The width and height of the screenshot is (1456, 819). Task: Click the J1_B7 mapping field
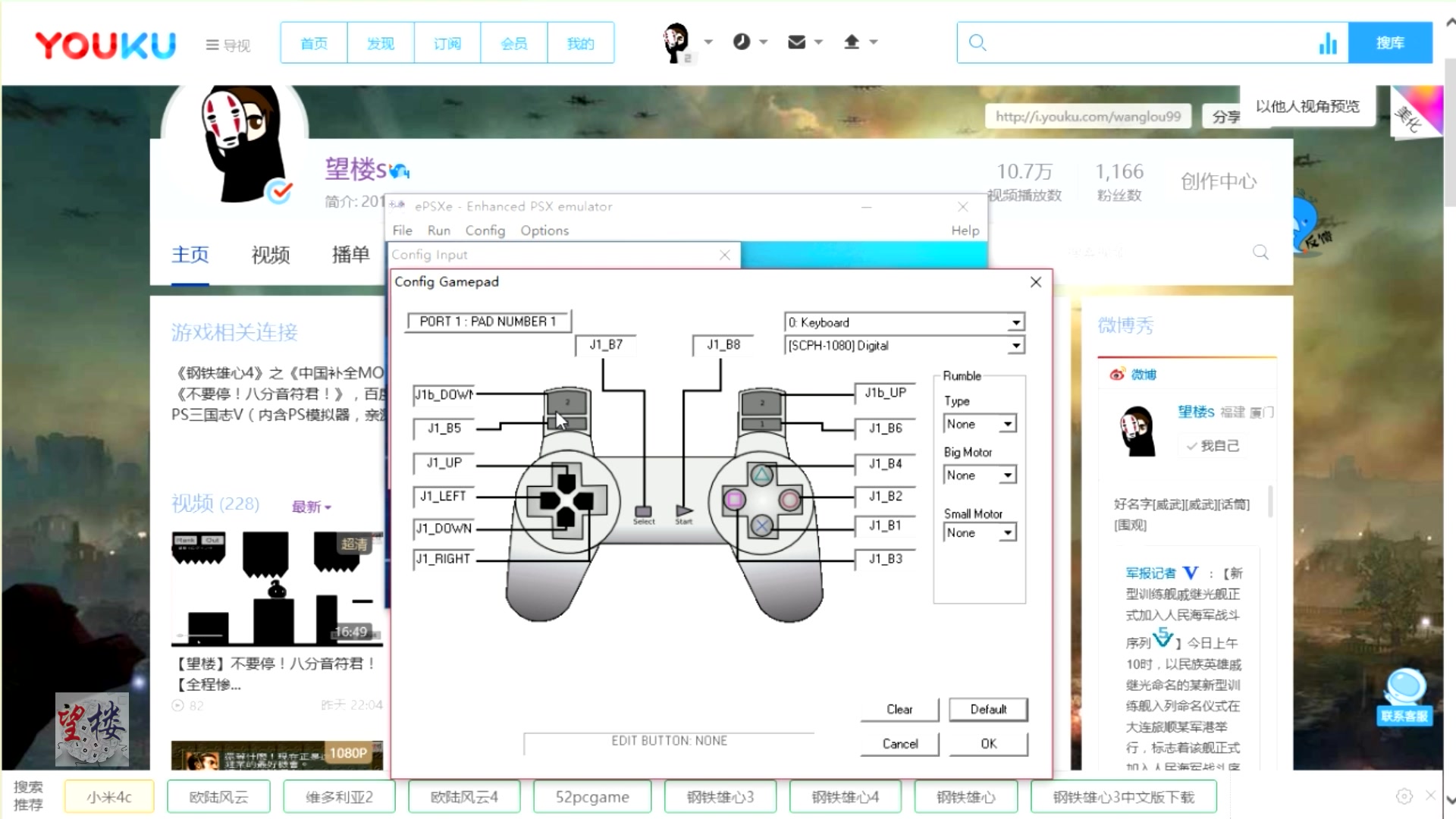[606, 345]
